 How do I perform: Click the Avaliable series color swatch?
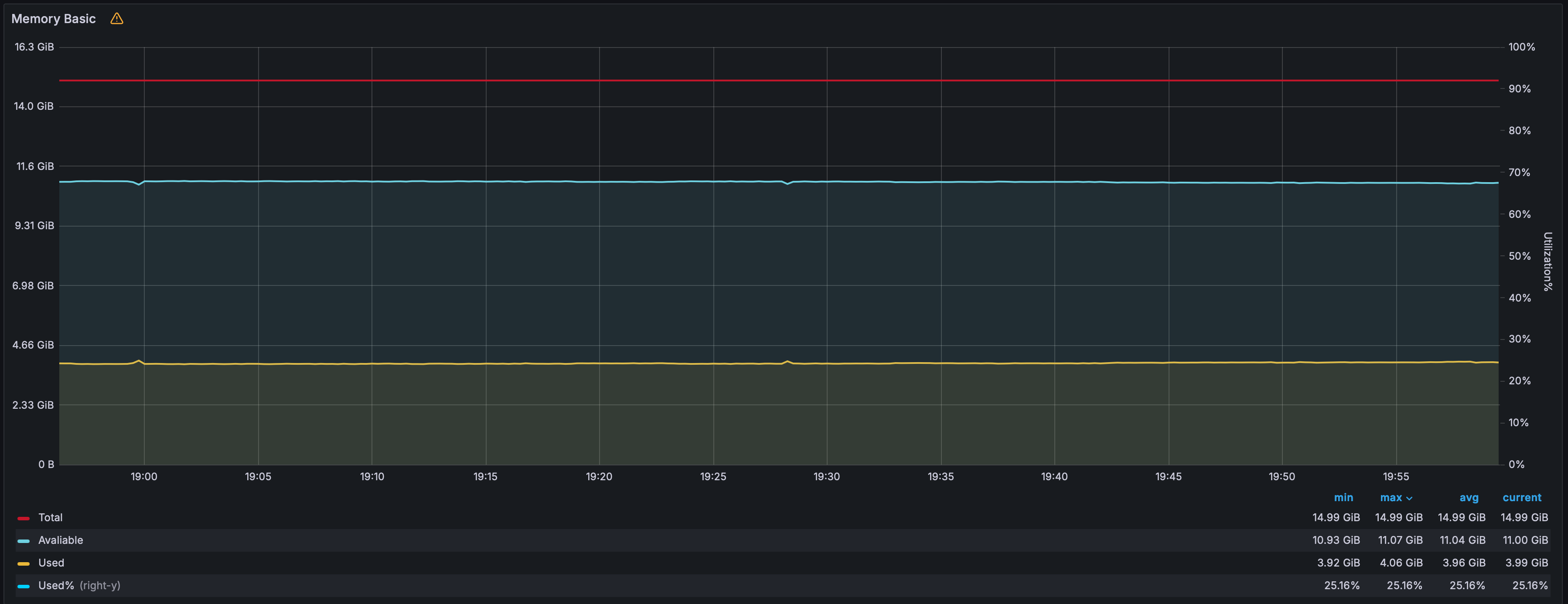(24, 541)
